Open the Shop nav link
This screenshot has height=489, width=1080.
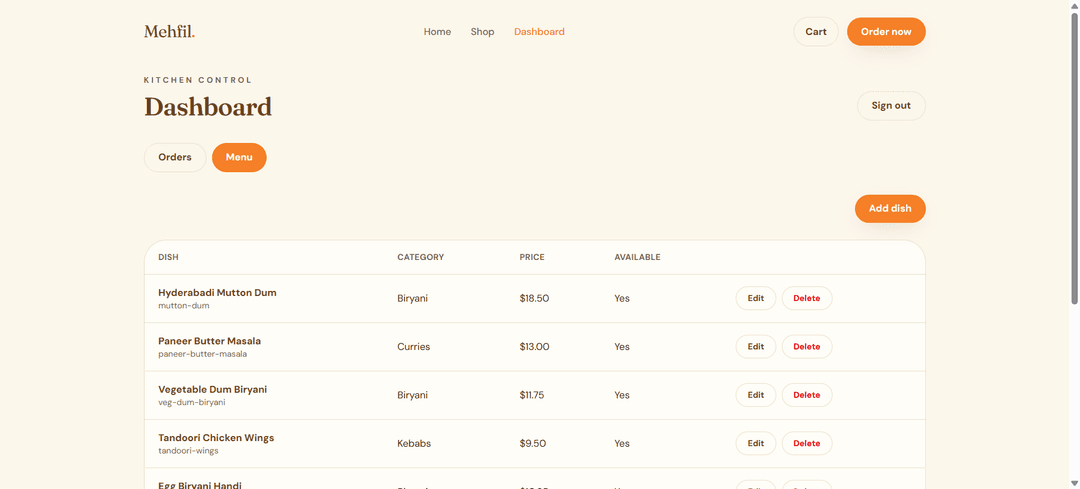tap(482, 32)
